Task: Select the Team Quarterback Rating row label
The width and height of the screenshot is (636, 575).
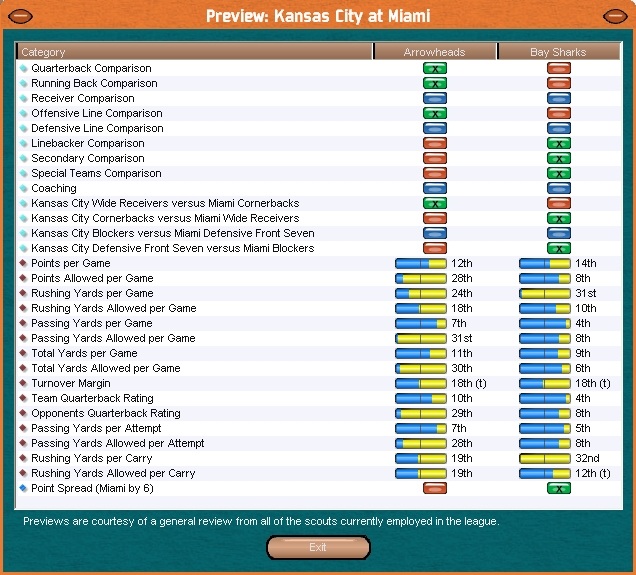Action: [x=92, y=398]
